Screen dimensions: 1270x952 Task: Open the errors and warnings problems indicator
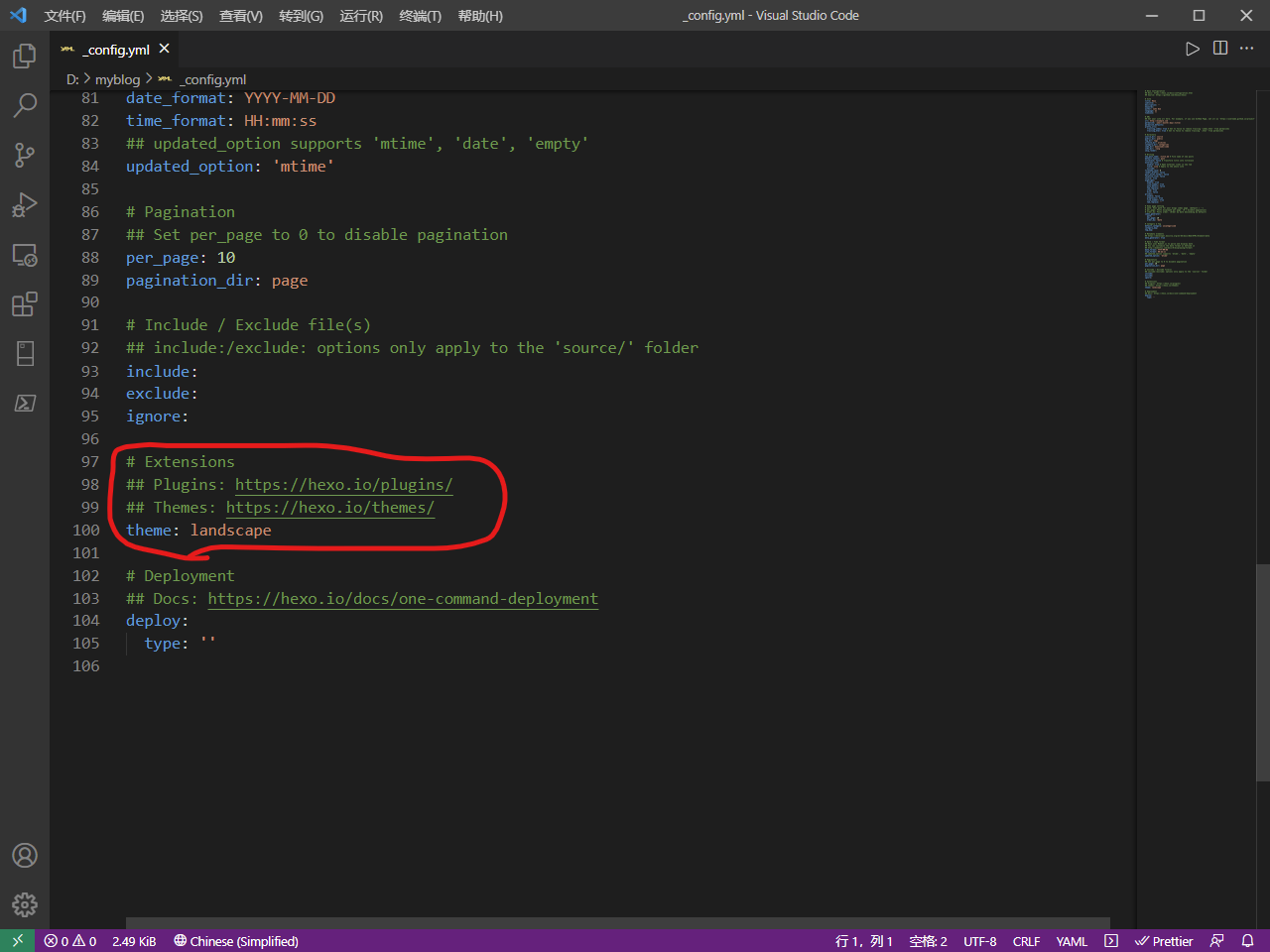click(x=70, y=941)
